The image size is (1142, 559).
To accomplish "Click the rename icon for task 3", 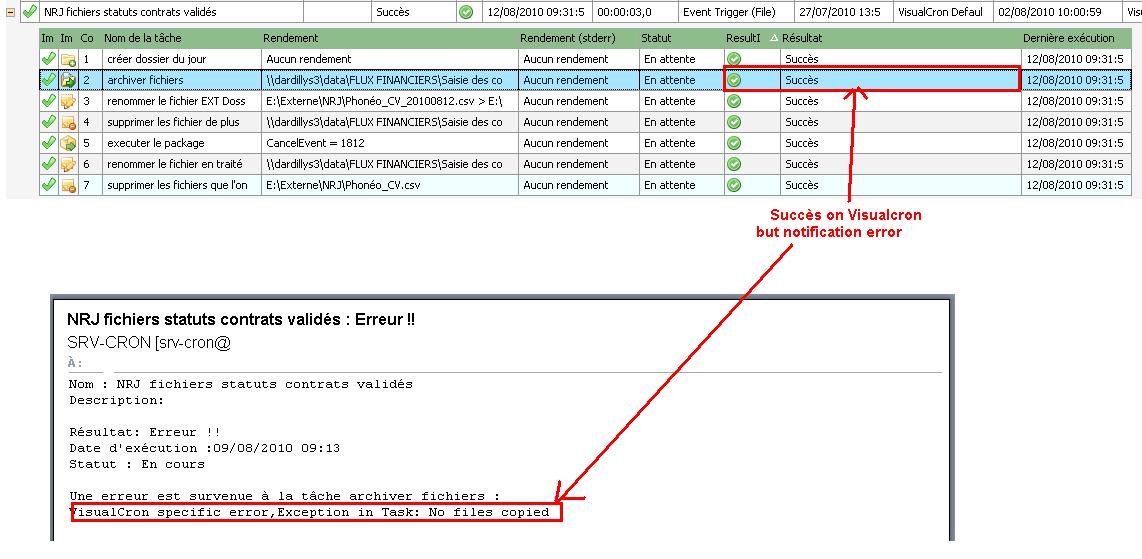I will click(x=68, y=101).
